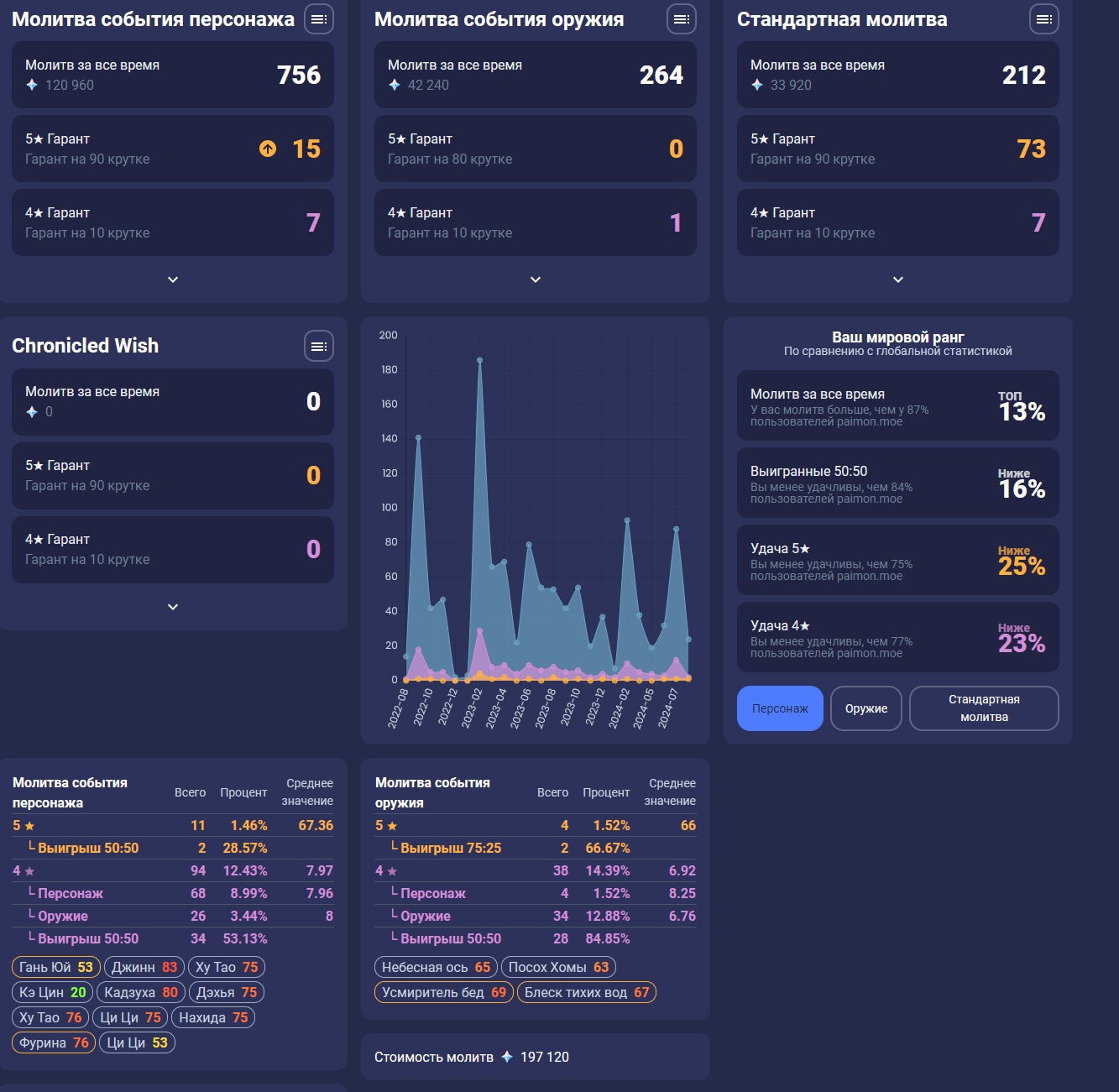This screenshot has height=1092, width=1119.
Task: Expand the standard wish panel chevron
Action: click(x=898, y=280)
